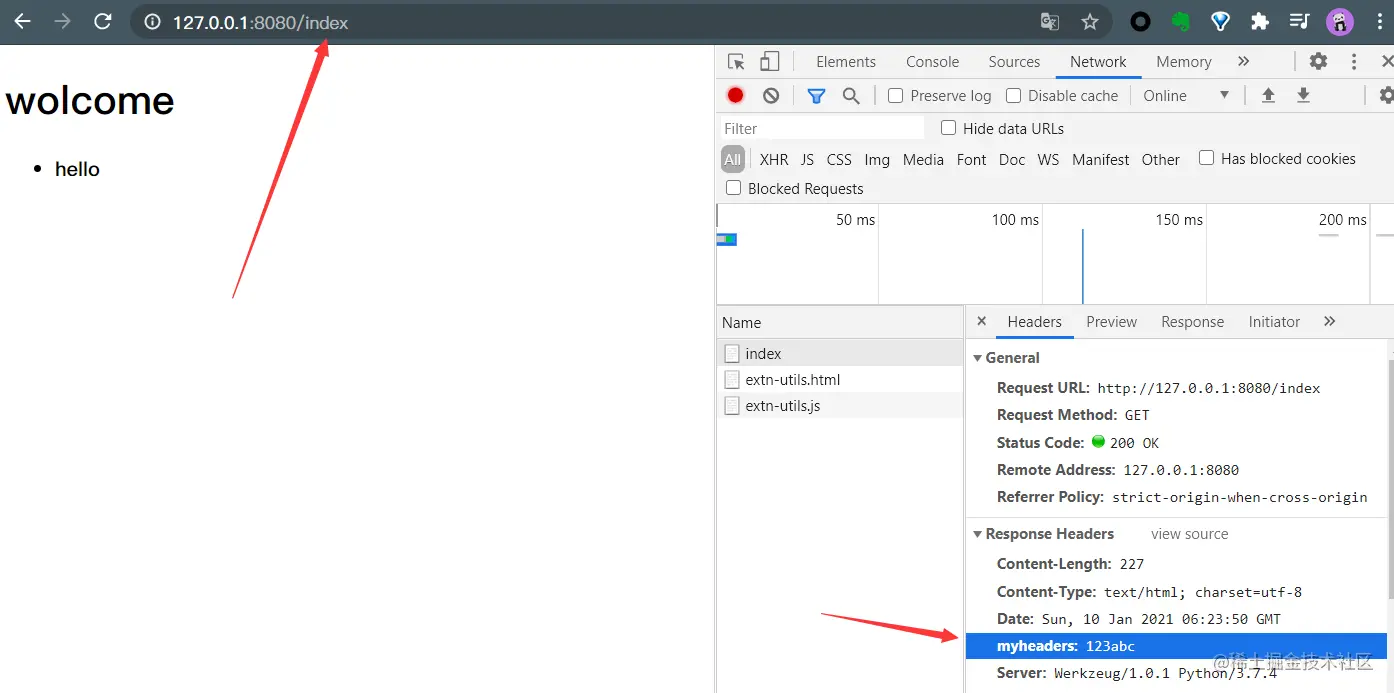
Task: Check Blocked Requests
Action: [x=733, y=188]
